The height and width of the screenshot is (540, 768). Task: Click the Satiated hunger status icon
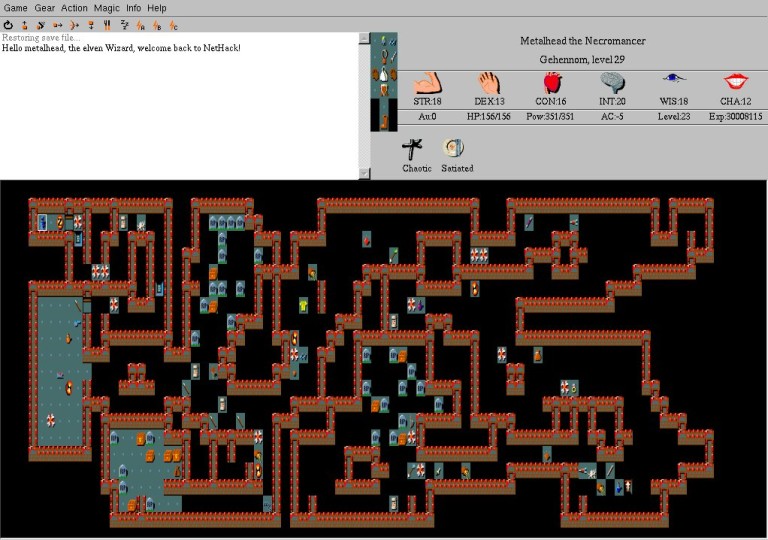(x=457, y=149)
